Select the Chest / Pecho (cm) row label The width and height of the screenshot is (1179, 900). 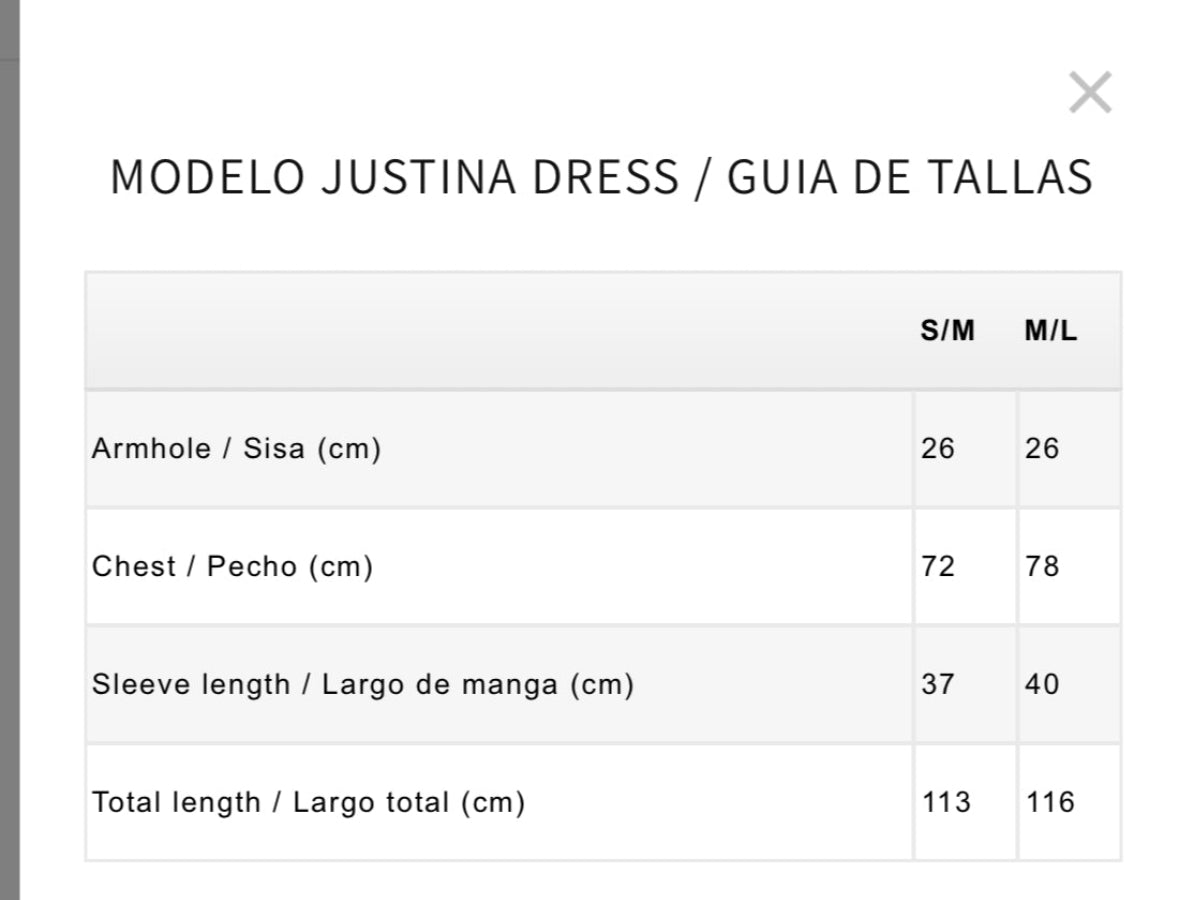[x=232, y=566]
